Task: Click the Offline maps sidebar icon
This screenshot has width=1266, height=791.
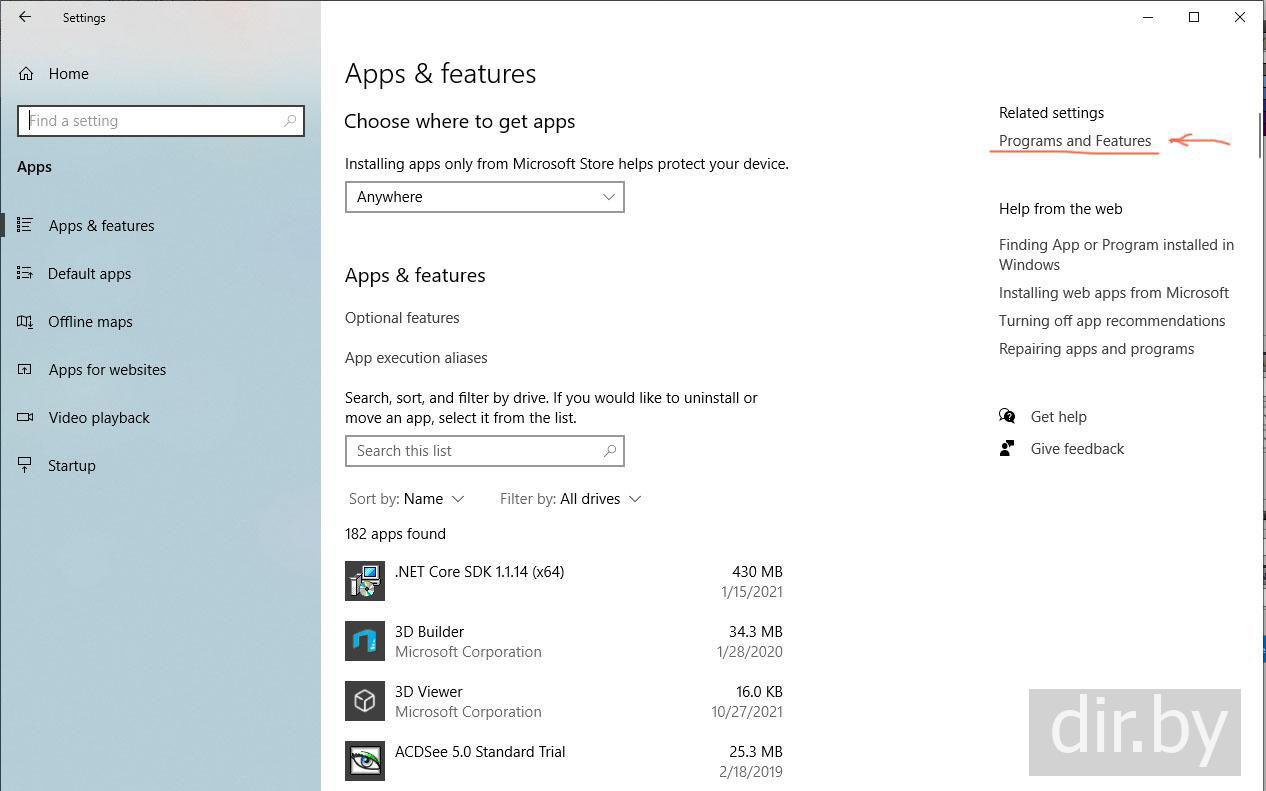Action: click(x=25, y=321)
